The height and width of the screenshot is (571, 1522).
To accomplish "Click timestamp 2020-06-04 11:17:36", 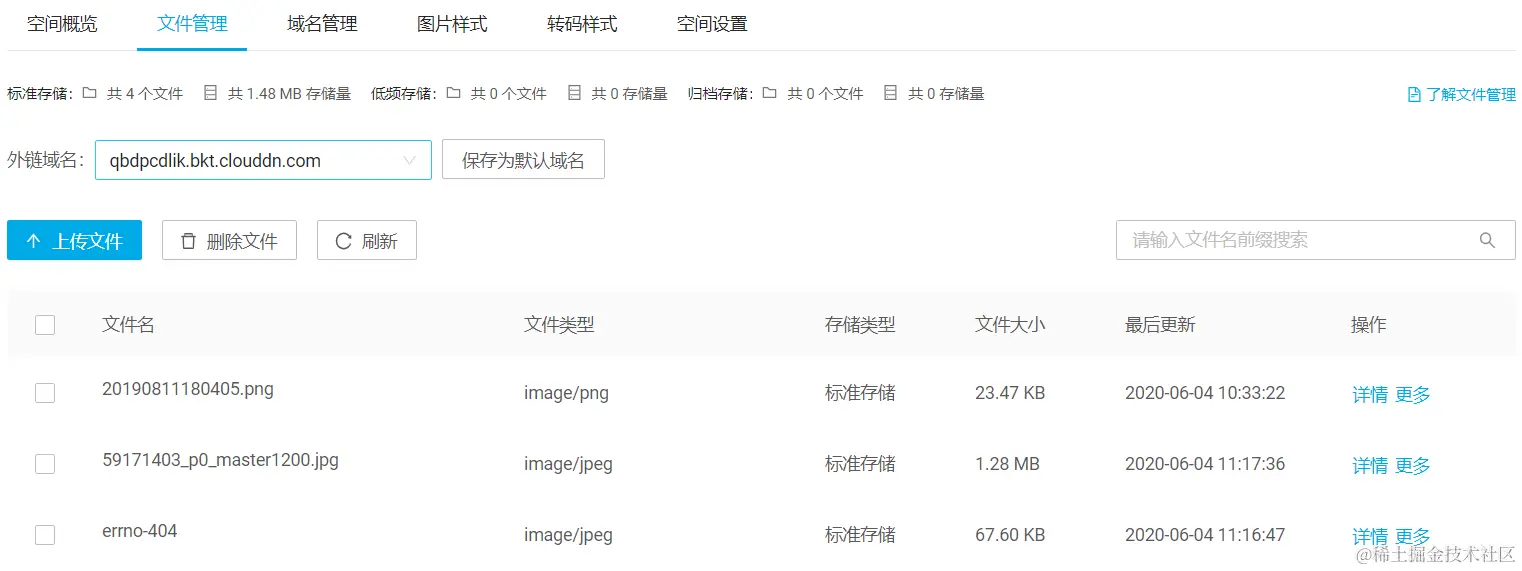I will click(1205, 464).
